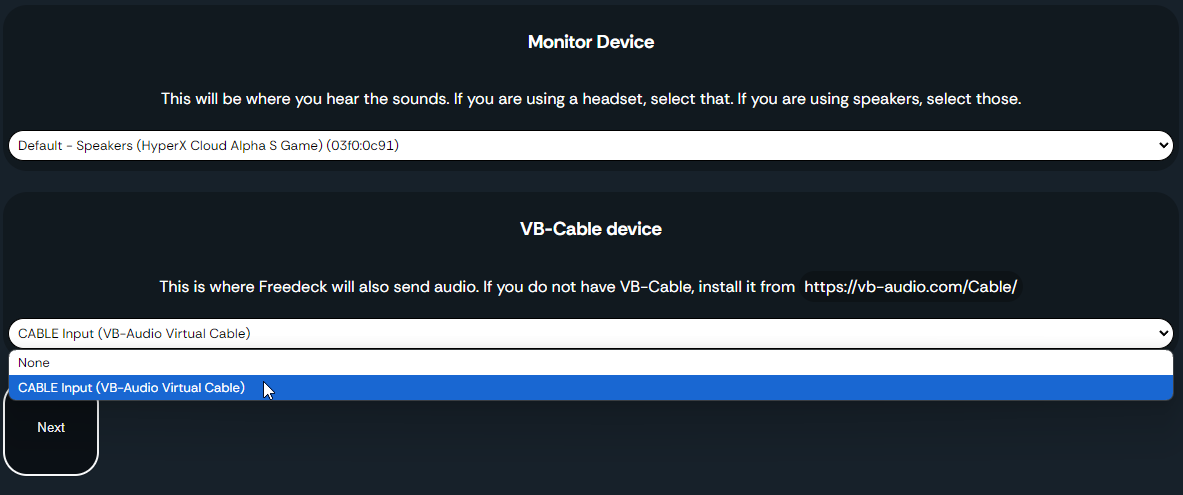Image resolution: width=1183 pixels, height=495 pixels.
Task: Open the vb-audio.com/Cable download link
Action: tap(911, 287)
